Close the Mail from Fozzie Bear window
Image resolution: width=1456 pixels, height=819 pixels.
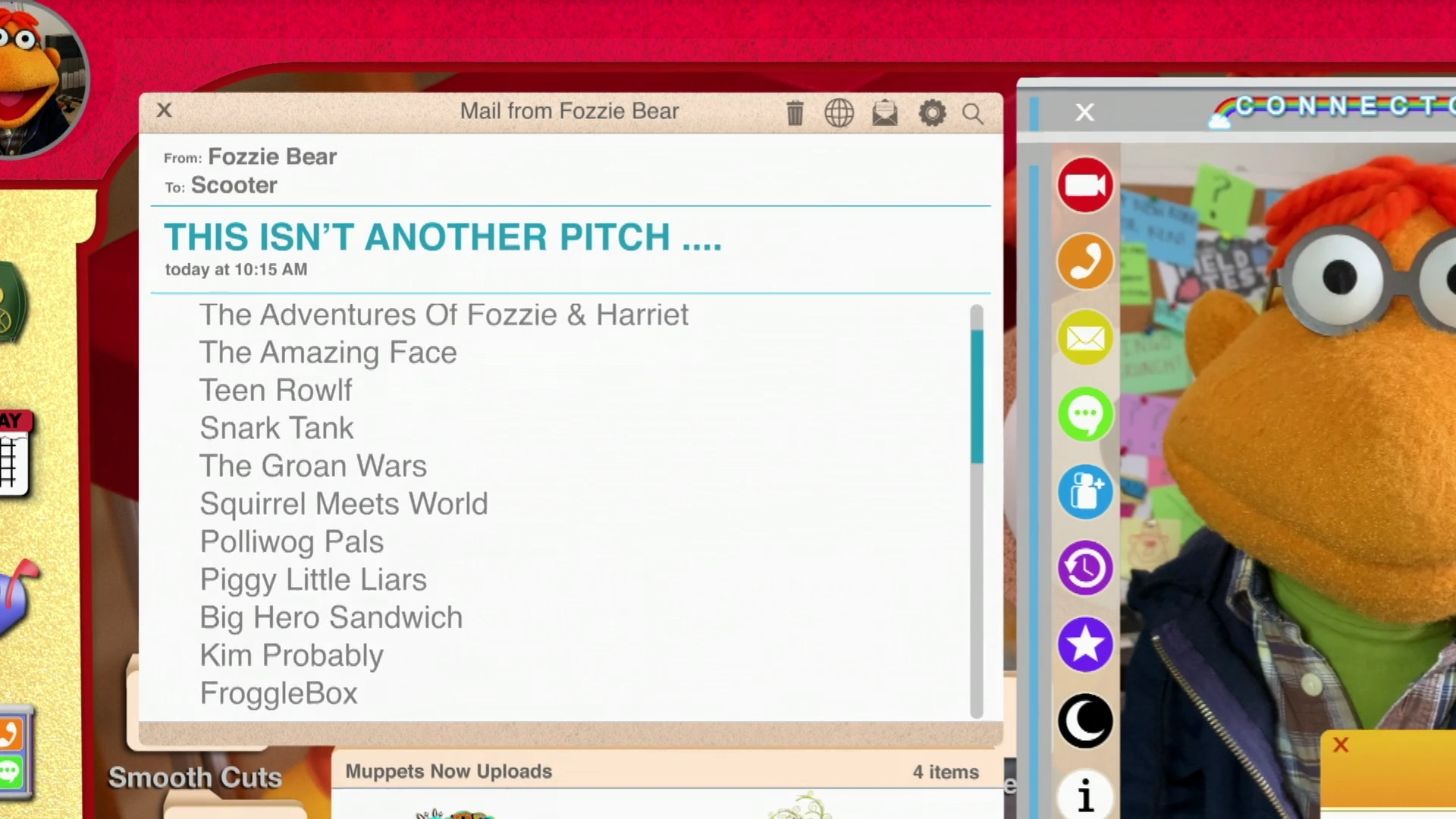click(165, 111)
